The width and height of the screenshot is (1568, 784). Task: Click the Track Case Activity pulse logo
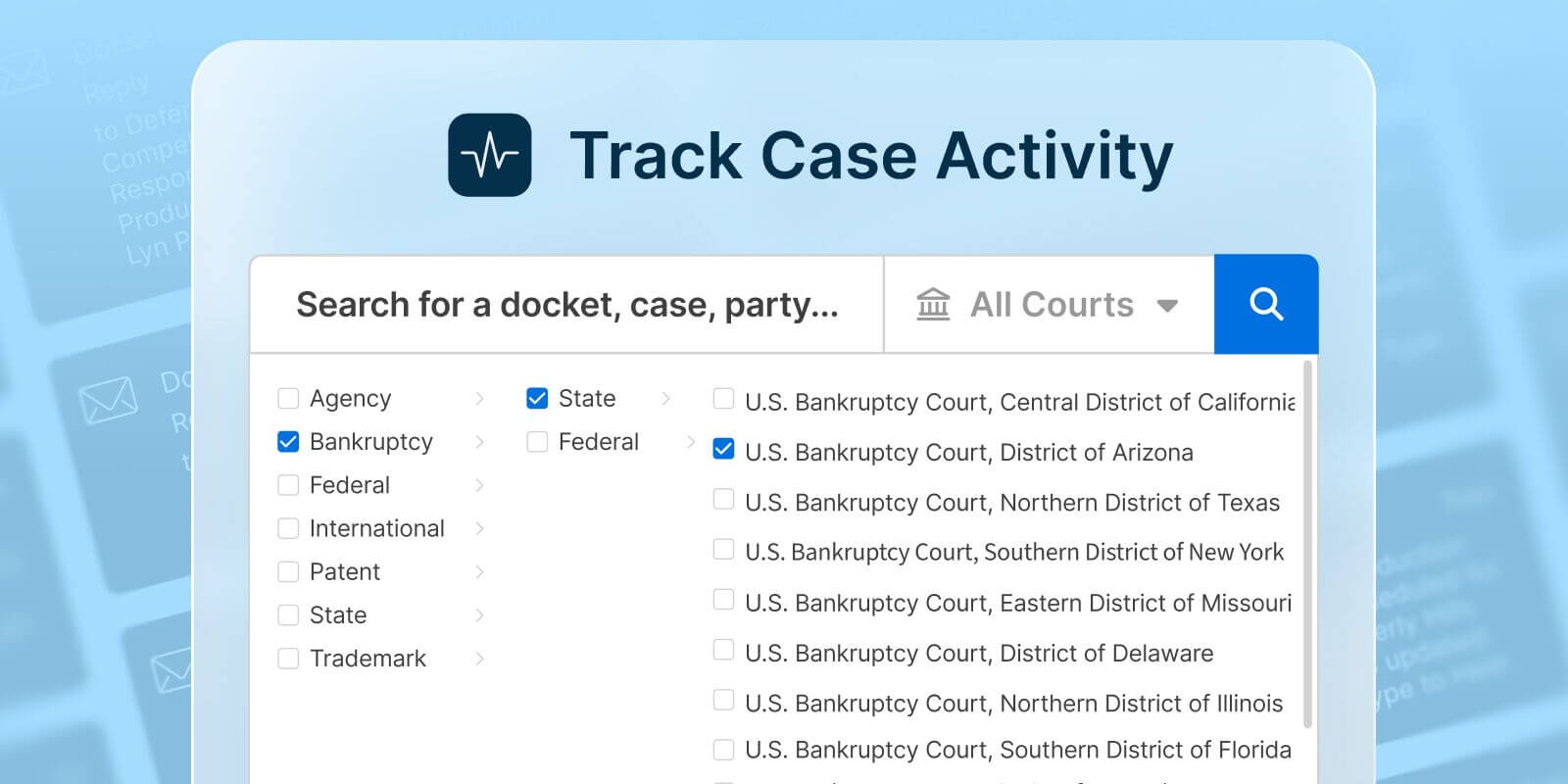[490, 155]
